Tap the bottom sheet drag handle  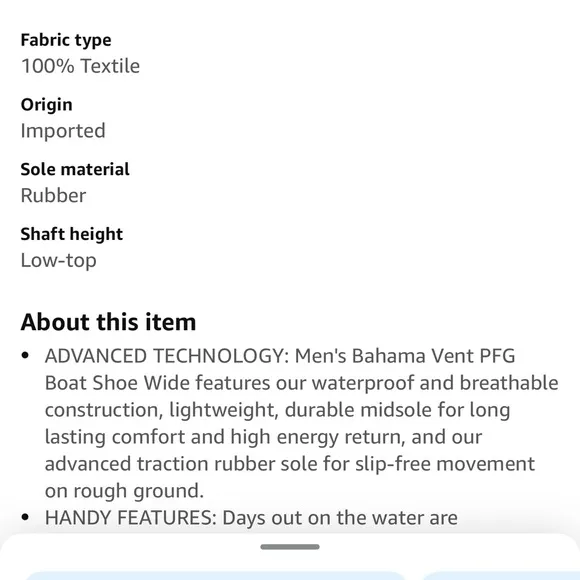(290, 547)
